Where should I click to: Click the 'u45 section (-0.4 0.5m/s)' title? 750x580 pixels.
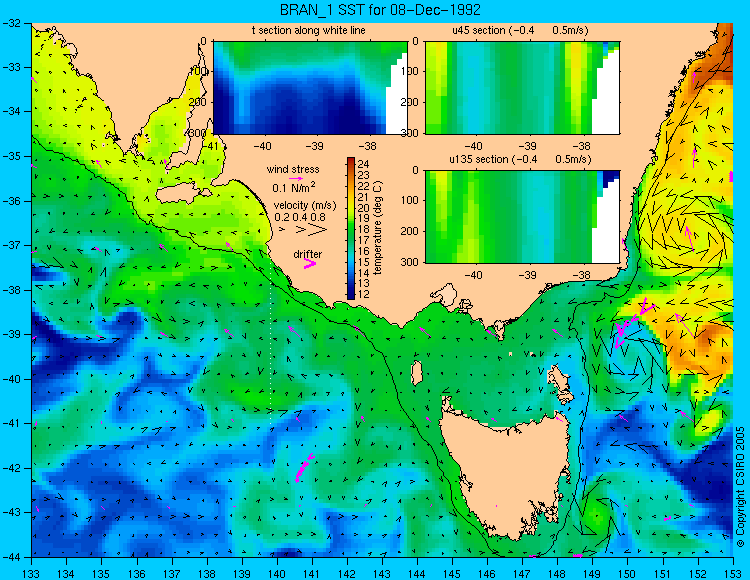(x=520, y=30)
